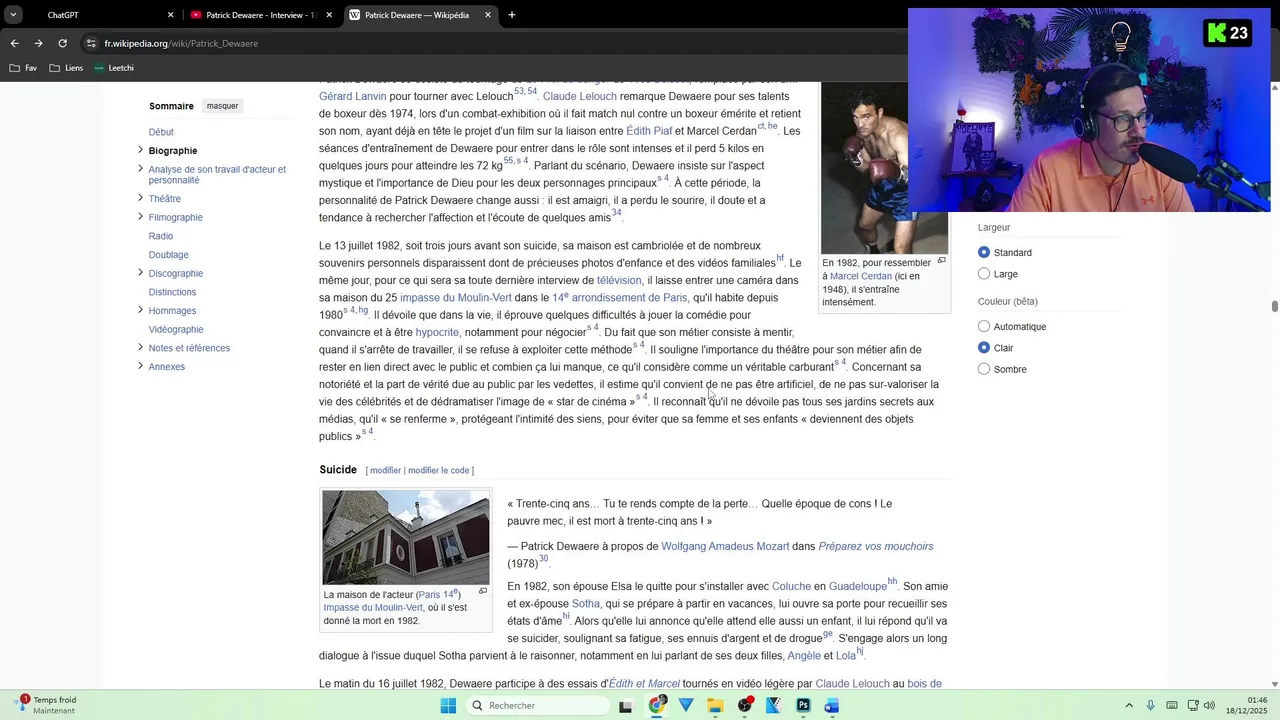
Task: Select the Standard width radio button
Action: pos(984,252)
